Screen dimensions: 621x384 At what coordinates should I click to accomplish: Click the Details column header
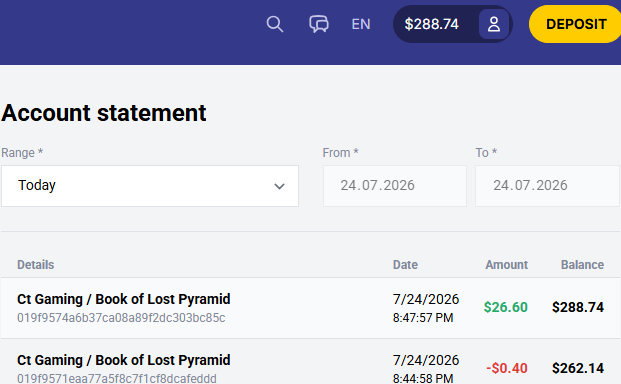pyautogui.click(x=36, y=264)
